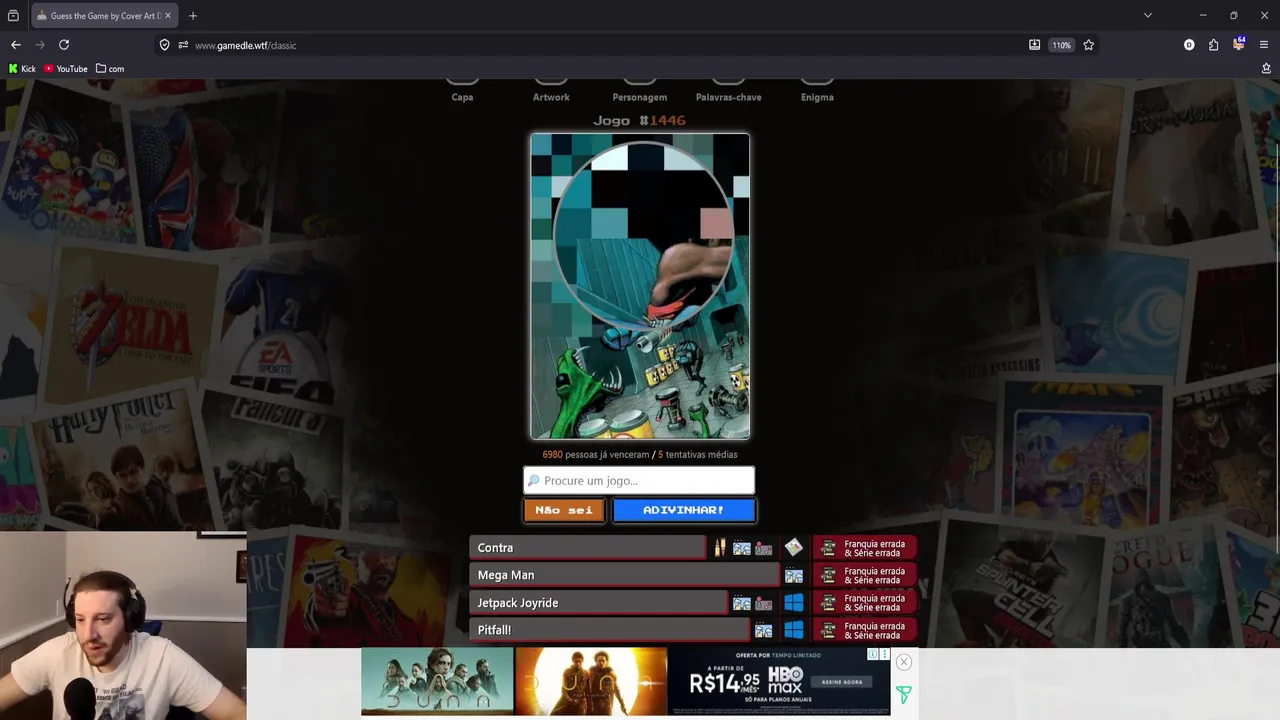Click landscape picture icon on Jetpack Joyride

(x=741, y=604)
